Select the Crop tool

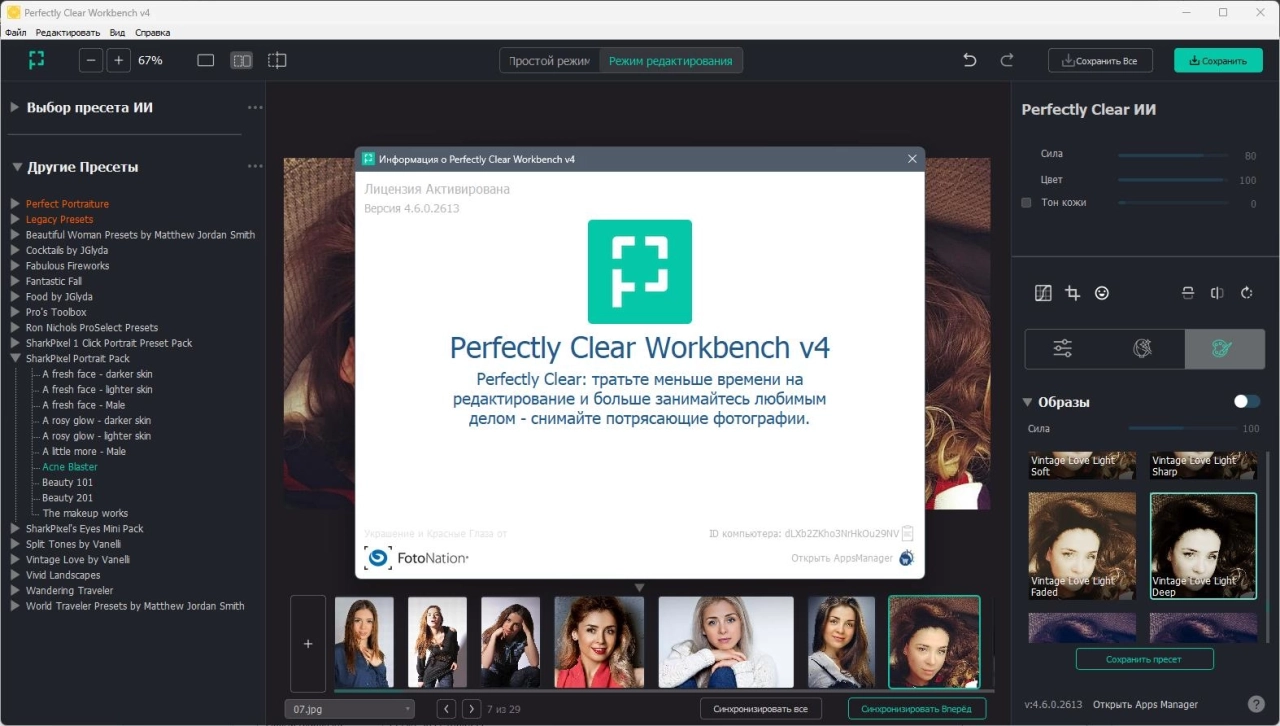(1072, 293)
